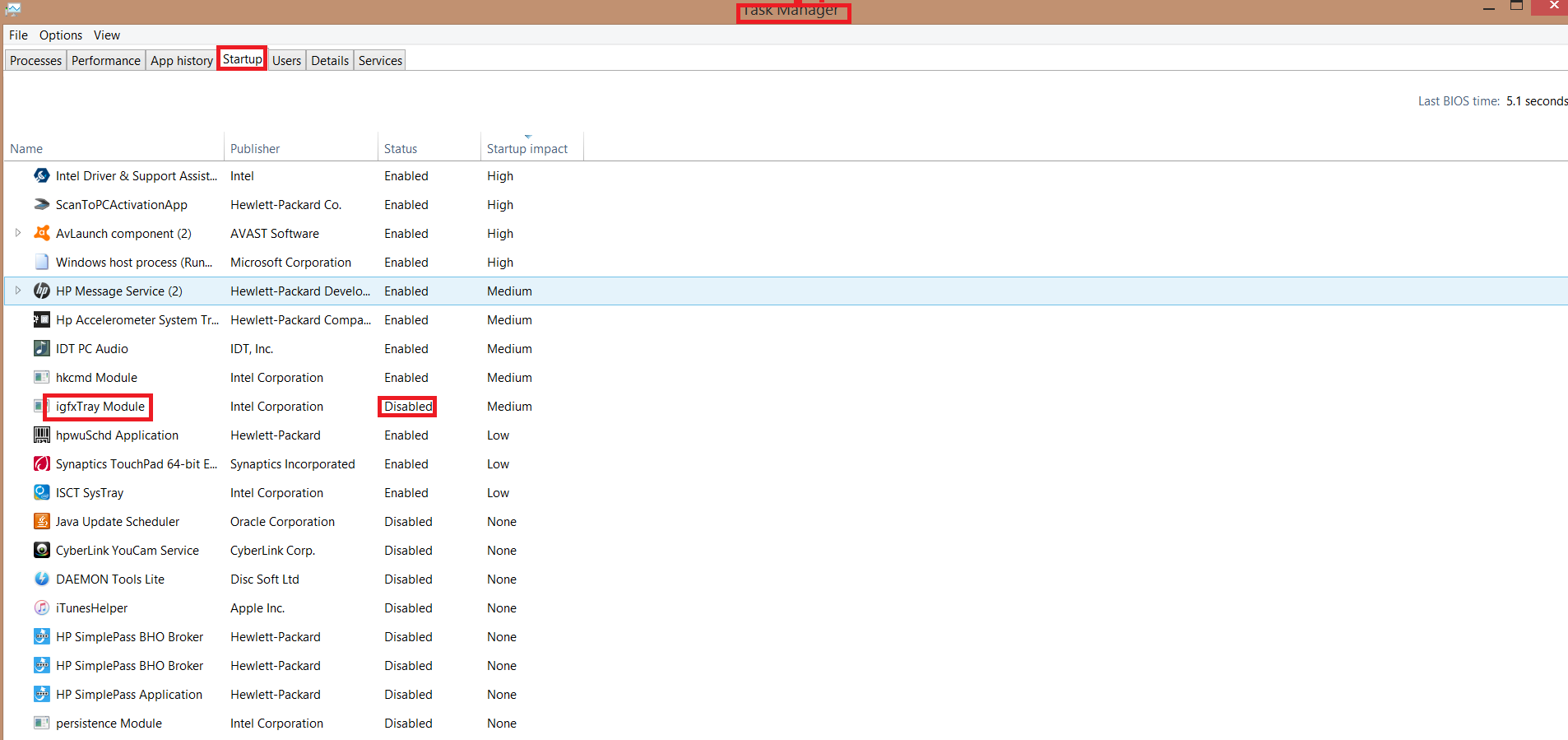Select the Intel Driver & Support Assist row name
This screenshot has width=1568, height=740.
(x=137, y=176)
